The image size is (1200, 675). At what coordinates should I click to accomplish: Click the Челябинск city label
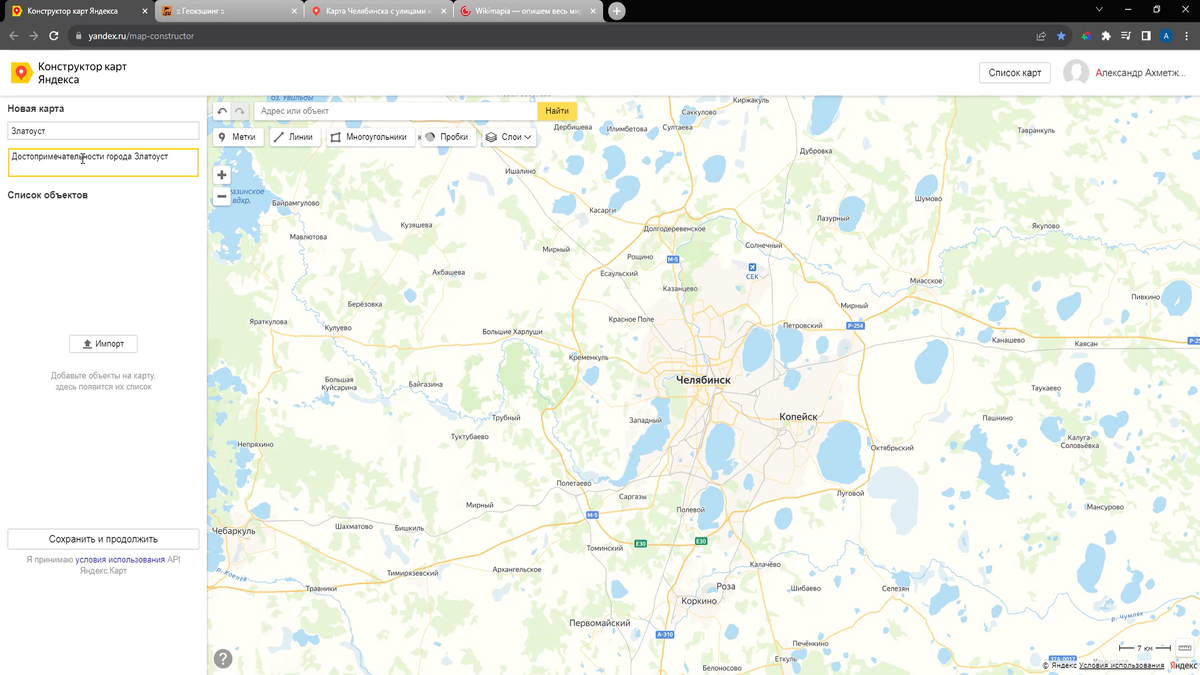click(x=703, y=380)
